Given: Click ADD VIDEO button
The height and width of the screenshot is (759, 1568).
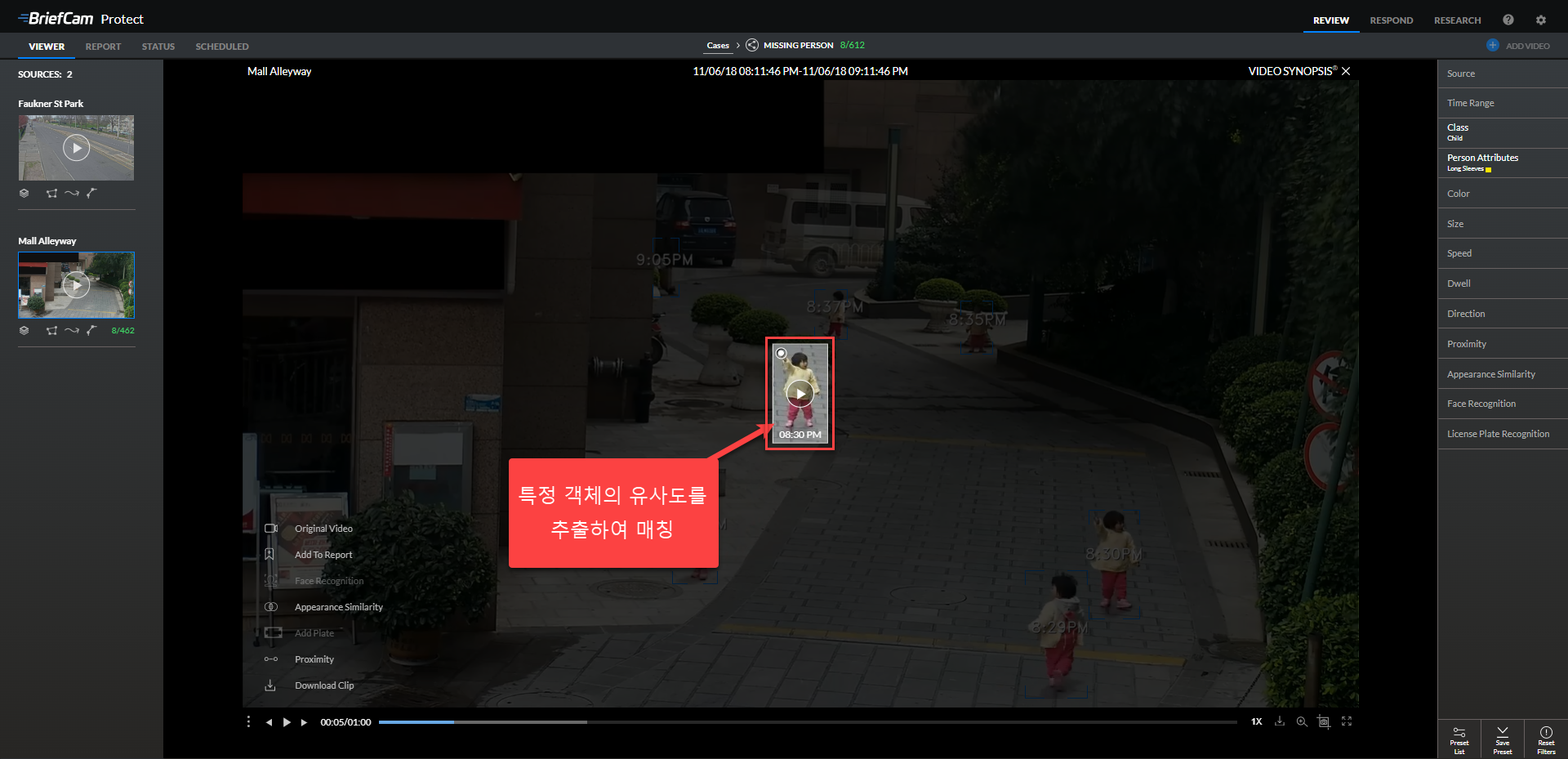Looking at the screenshot, I should (x=1518, y=46).
